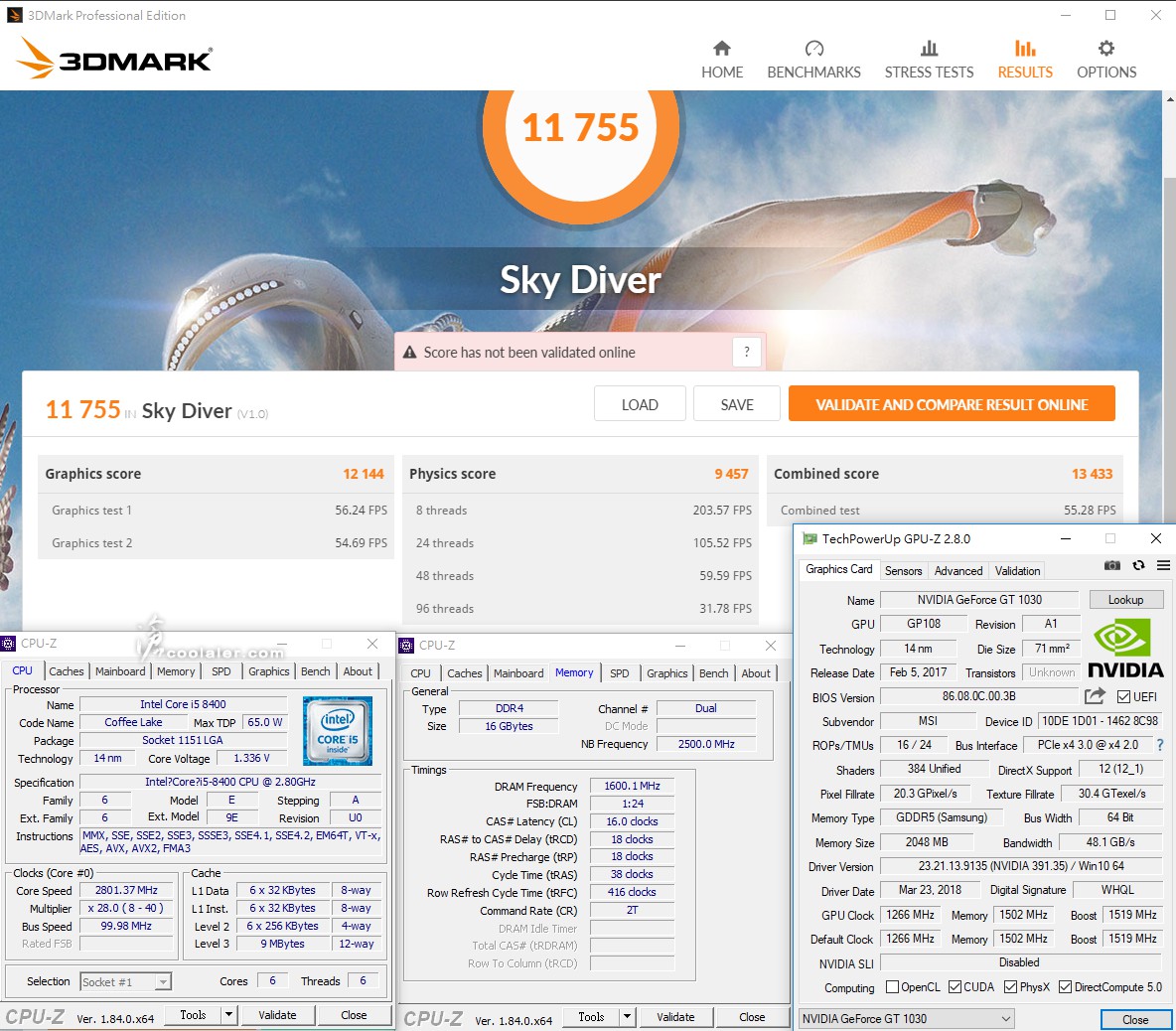Viewport: 1176px width, 1031px height.
Task: Switch to CPU tab in CPU-Z Memory window
Action: click(x=421, y=673)
